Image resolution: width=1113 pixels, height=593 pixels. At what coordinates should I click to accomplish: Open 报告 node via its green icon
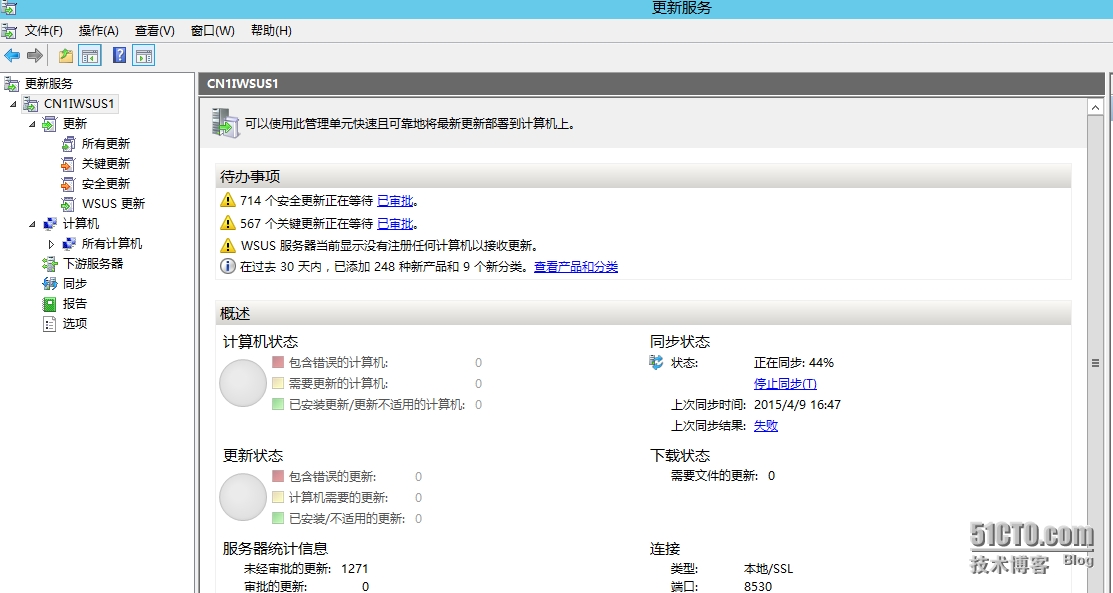49,303
